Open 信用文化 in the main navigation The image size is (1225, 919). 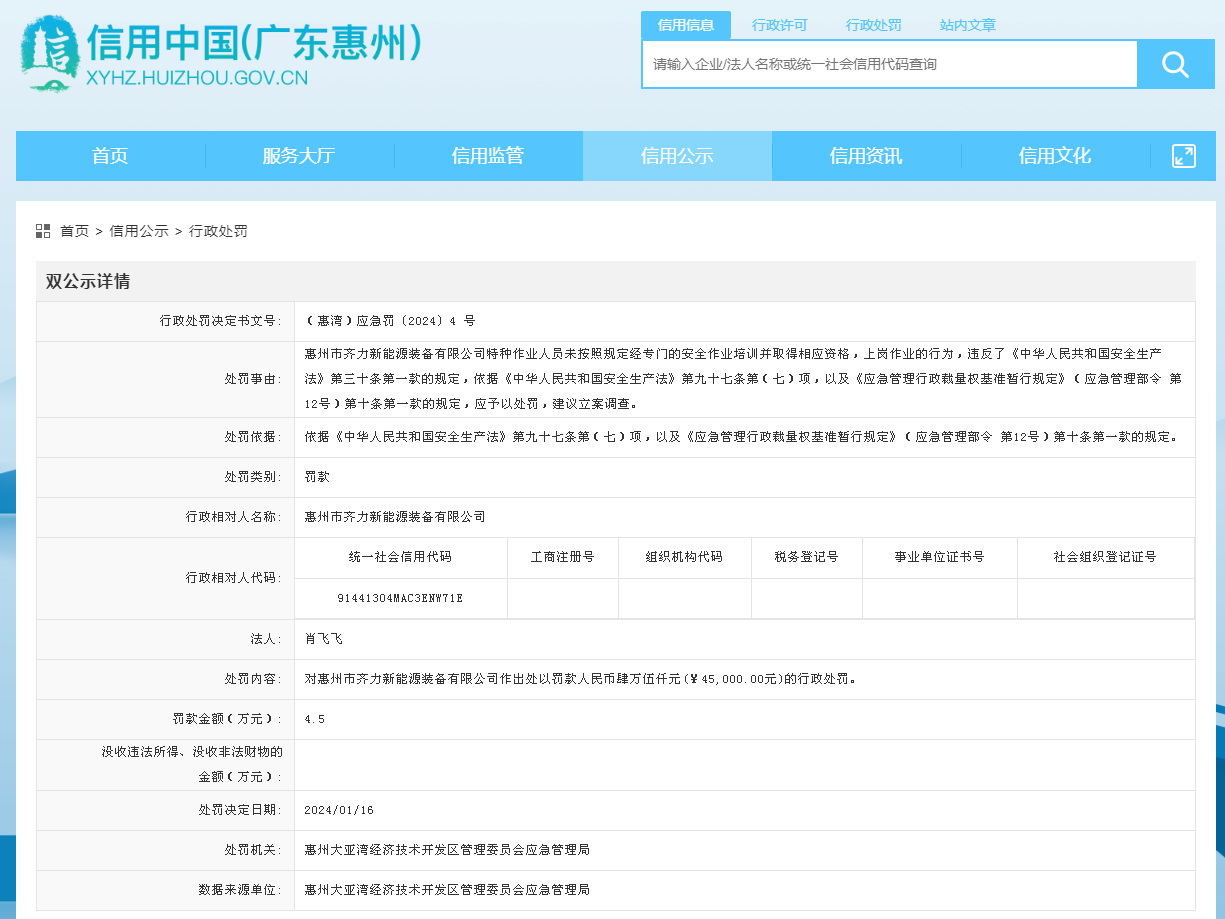[1055, 156]
